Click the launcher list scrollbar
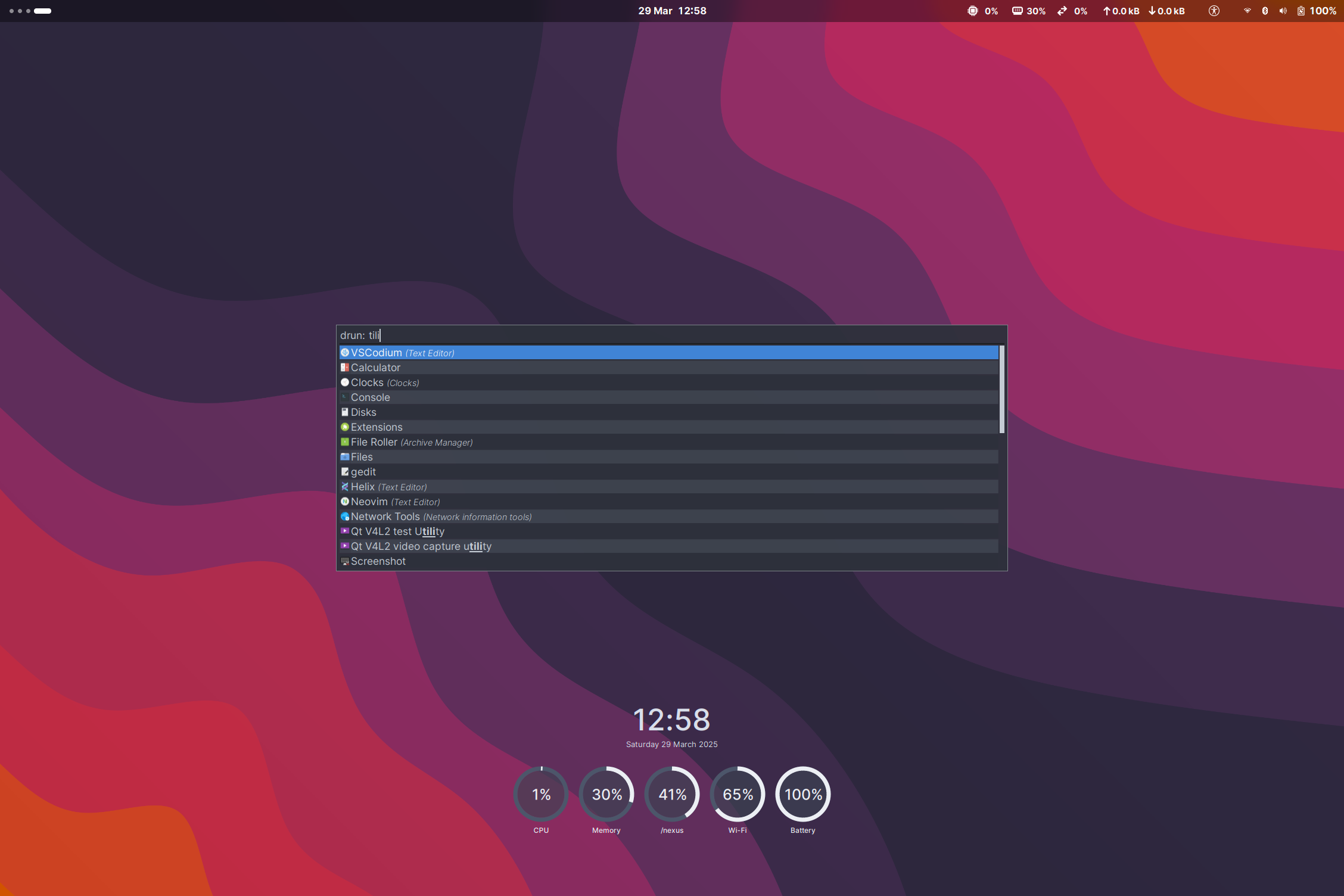This screenshot has height=896, width=1344. point(1002,390)
